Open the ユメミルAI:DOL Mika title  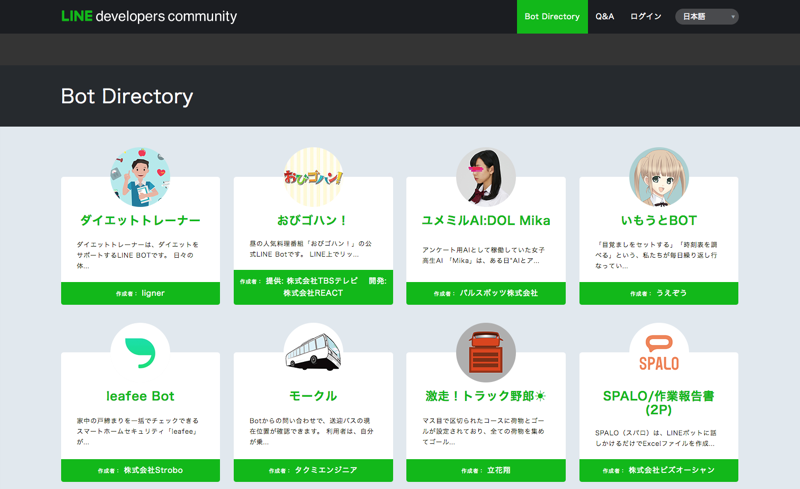(486, 221)
